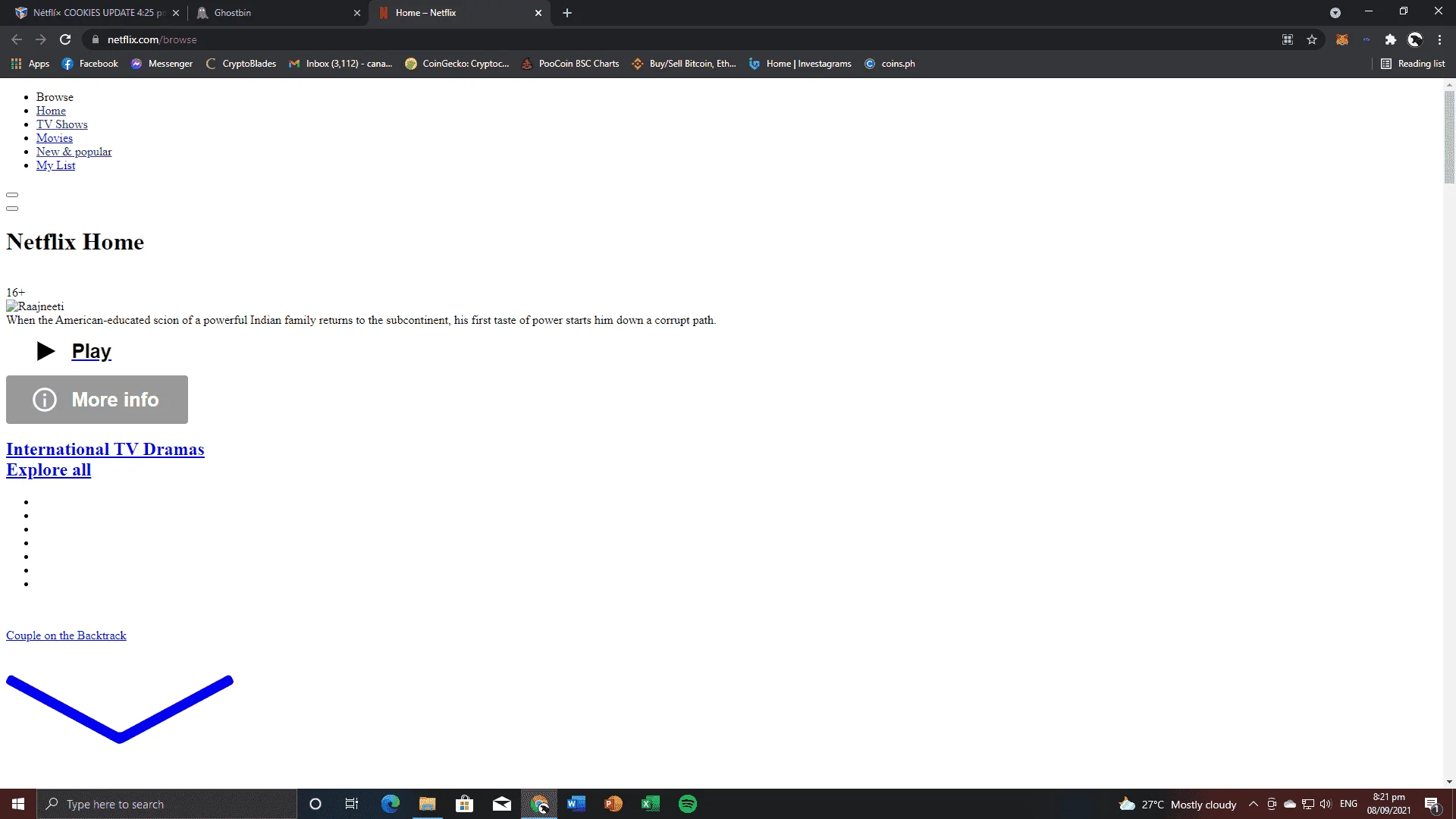Open Microsoft Edge from the taskbar
Image resolution: width=1456 pixels, height=819 pixels.
click(391, 804)
